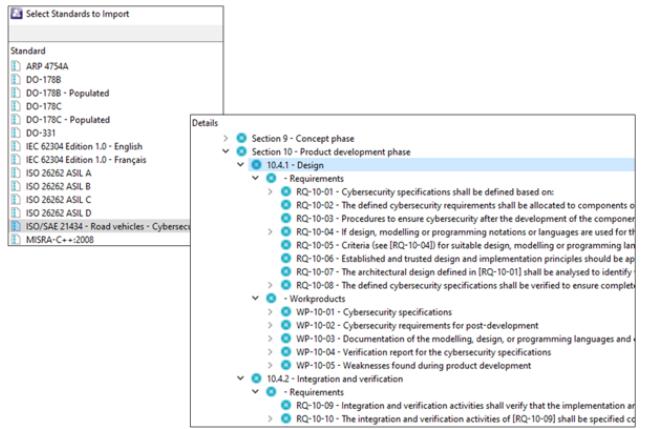Screen dimensions: 648x429
Task: Click the round icon of RQ-10-06
Action: (x=286, y=258)
